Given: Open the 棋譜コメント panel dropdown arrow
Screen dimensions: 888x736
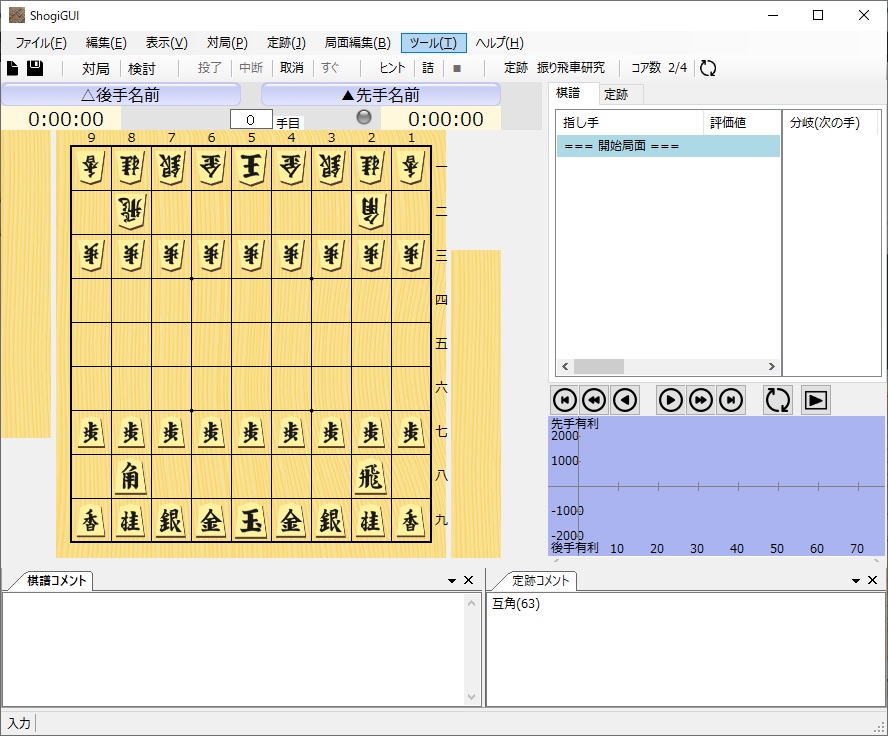Looking at the screenshot, I should 452,581.
